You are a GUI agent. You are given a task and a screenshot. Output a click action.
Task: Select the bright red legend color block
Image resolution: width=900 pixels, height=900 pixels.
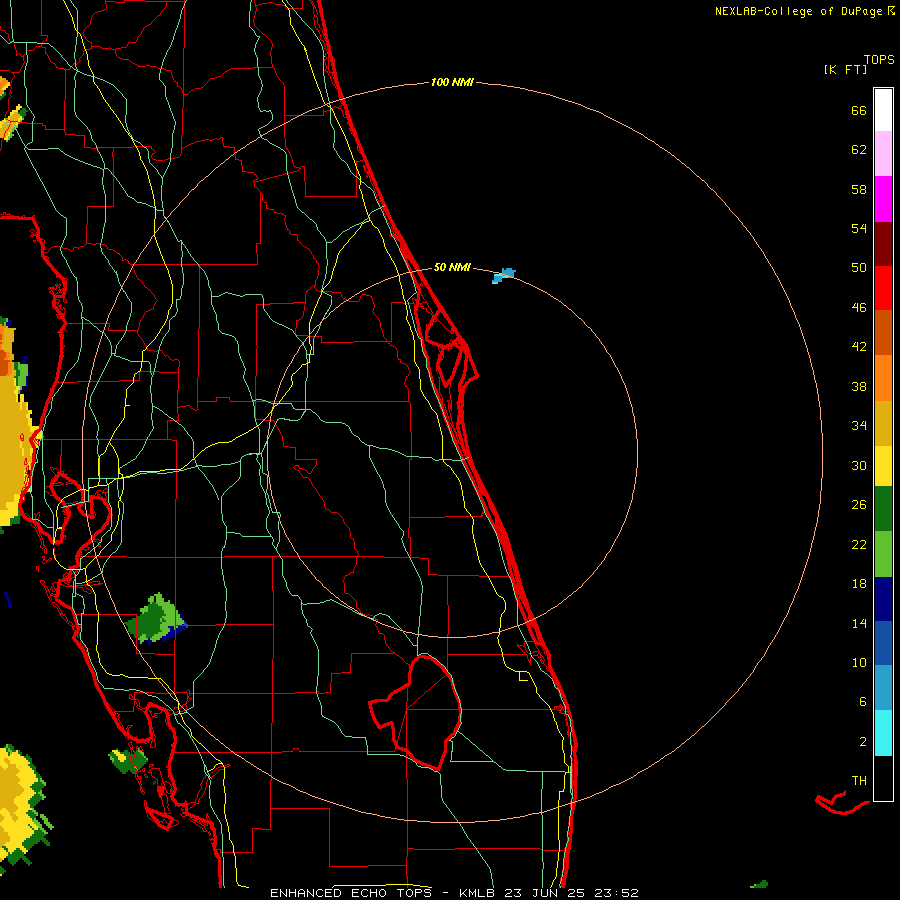coord(883,288)
